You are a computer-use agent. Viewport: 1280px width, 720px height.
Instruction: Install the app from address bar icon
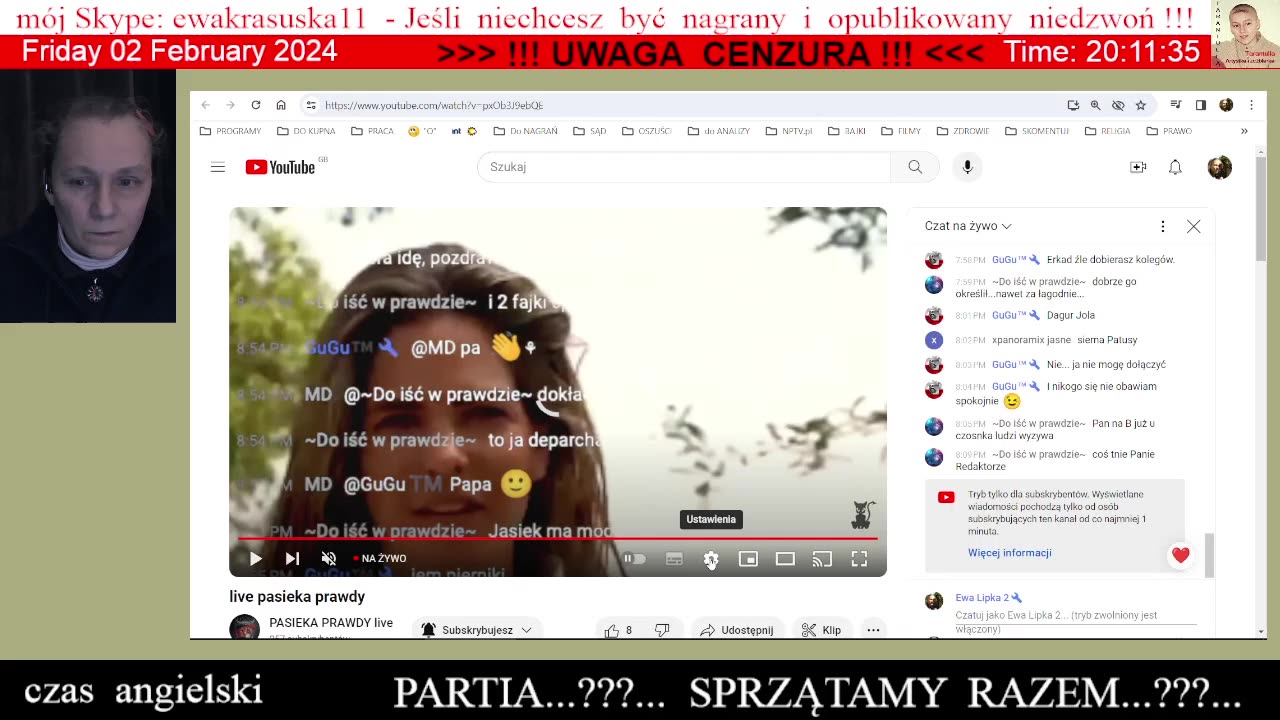pyautogui.click(x=1073, y=105)
